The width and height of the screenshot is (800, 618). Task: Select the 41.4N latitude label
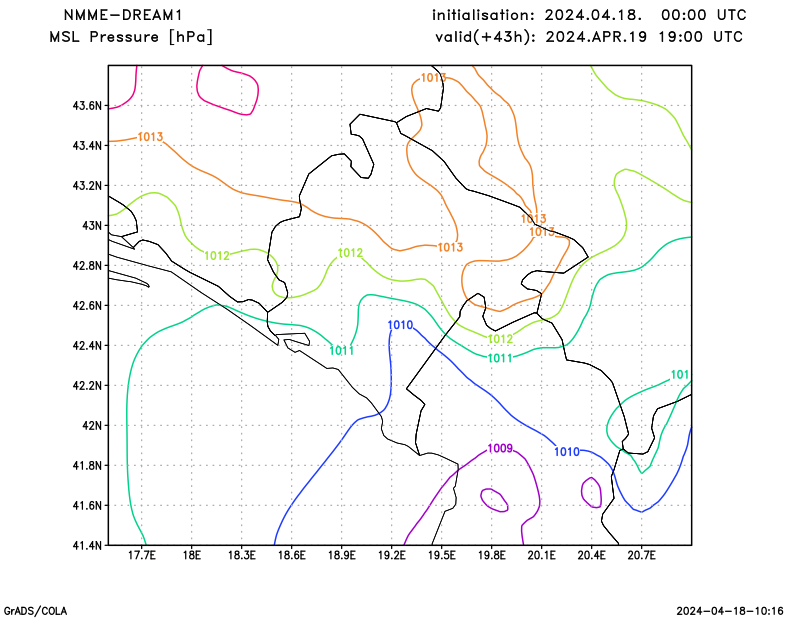87,545
